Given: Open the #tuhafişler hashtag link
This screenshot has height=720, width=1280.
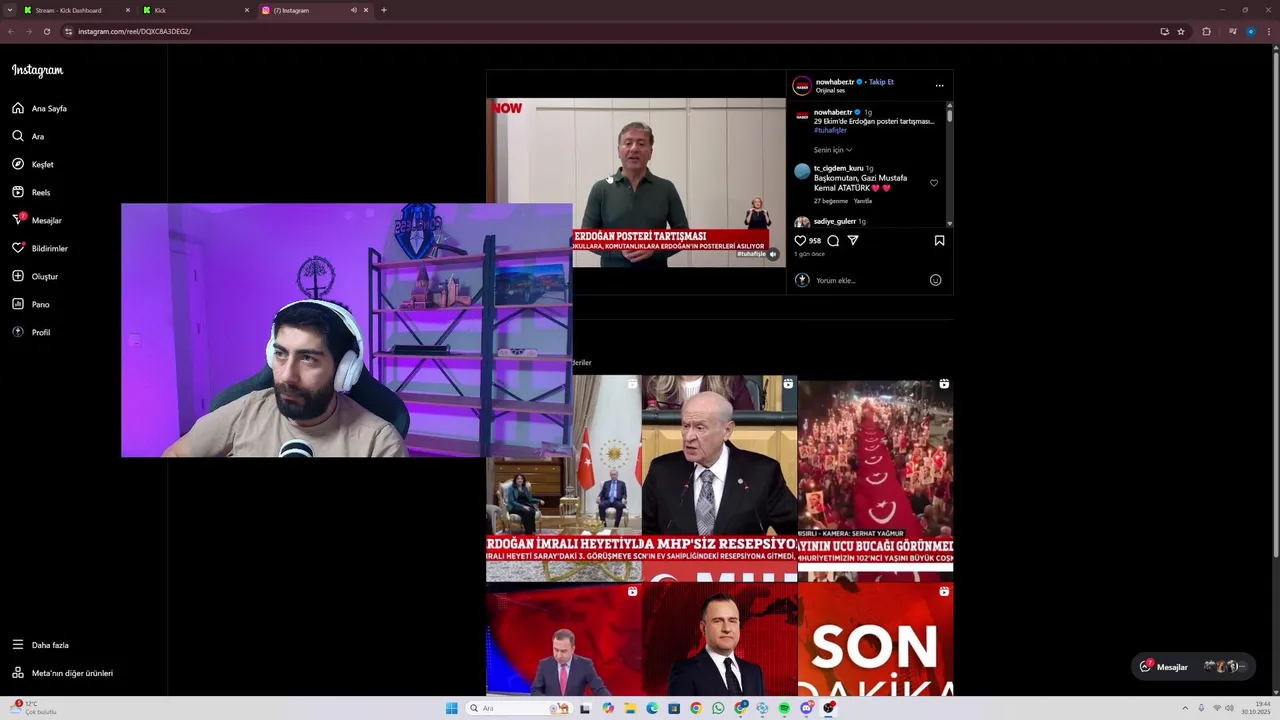Looking at the screenshot, I should [x=830, y=130].
